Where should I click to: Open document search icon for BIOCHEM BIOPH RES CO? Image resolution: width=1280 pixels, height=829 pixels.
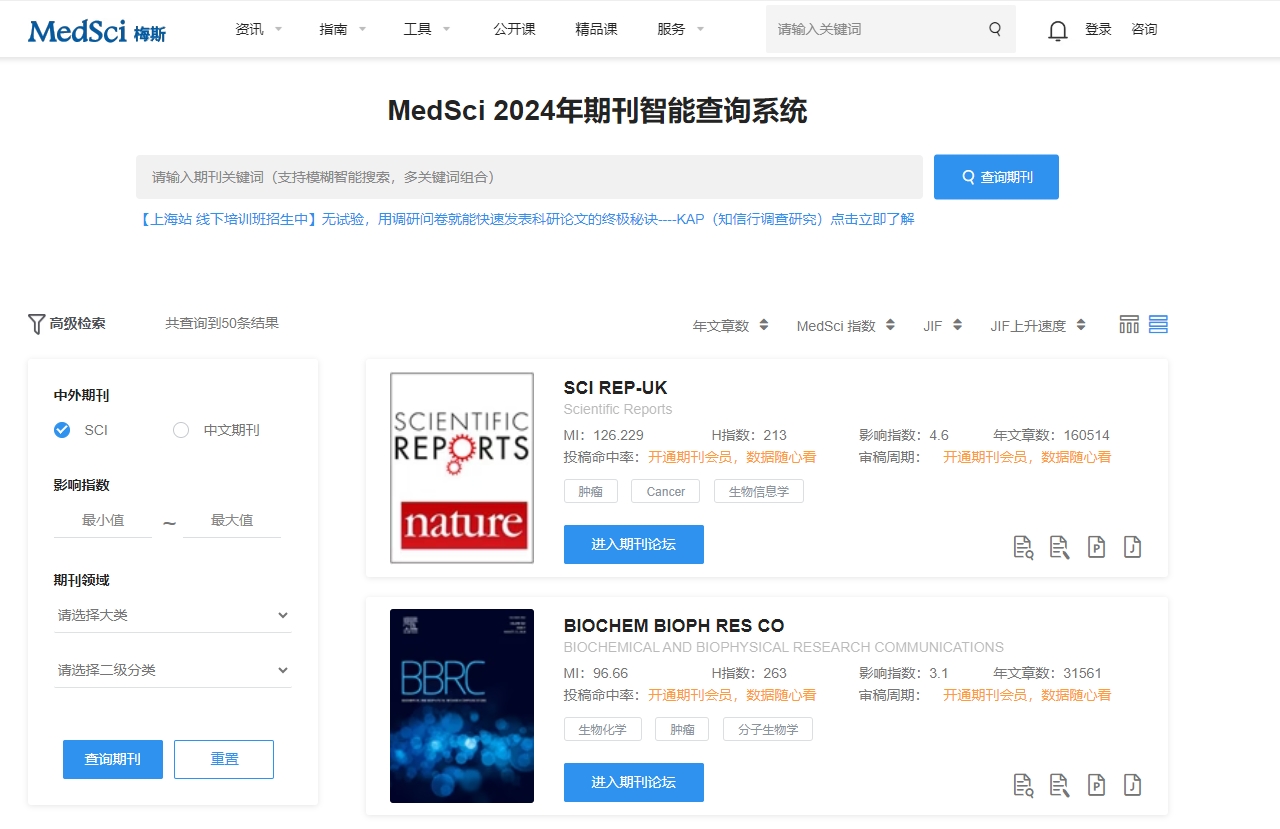pos(1023,785)
